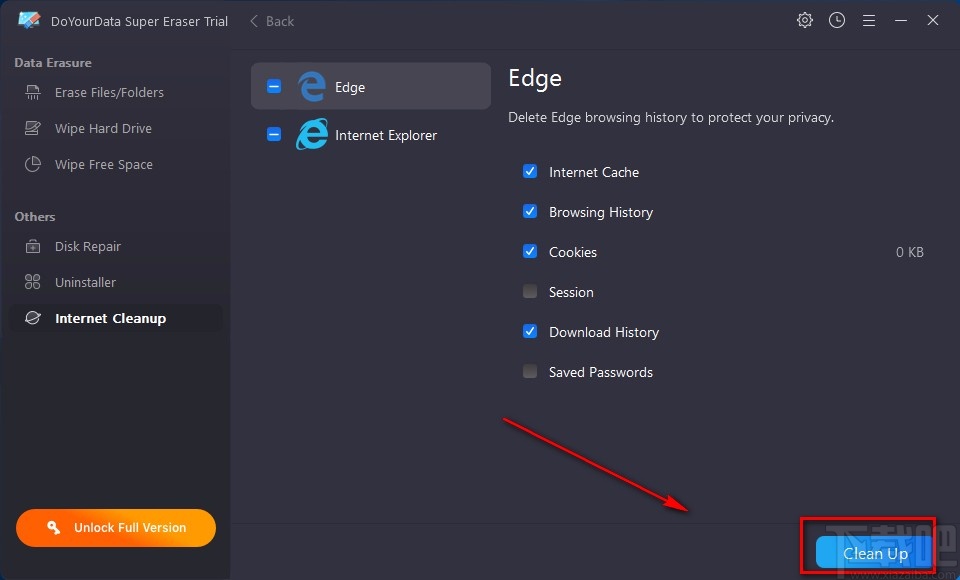Click the Disk Repair icon
The image size is (960, 580).
tap(33, 247)
